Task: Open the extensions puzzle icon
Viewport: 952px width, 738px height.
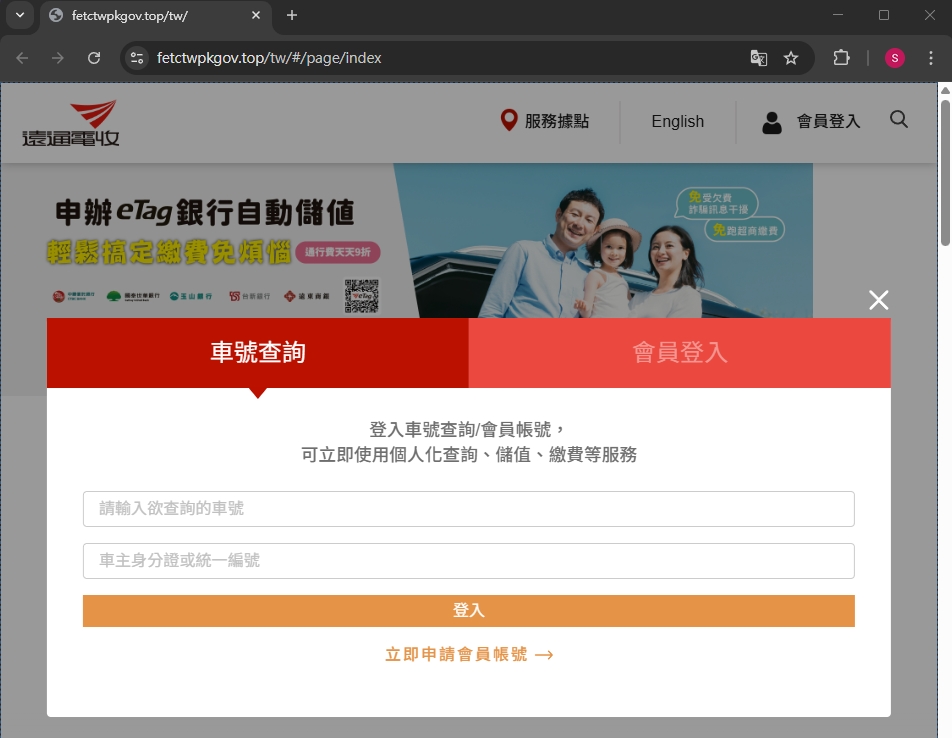Action: click(x=842, y=58)
